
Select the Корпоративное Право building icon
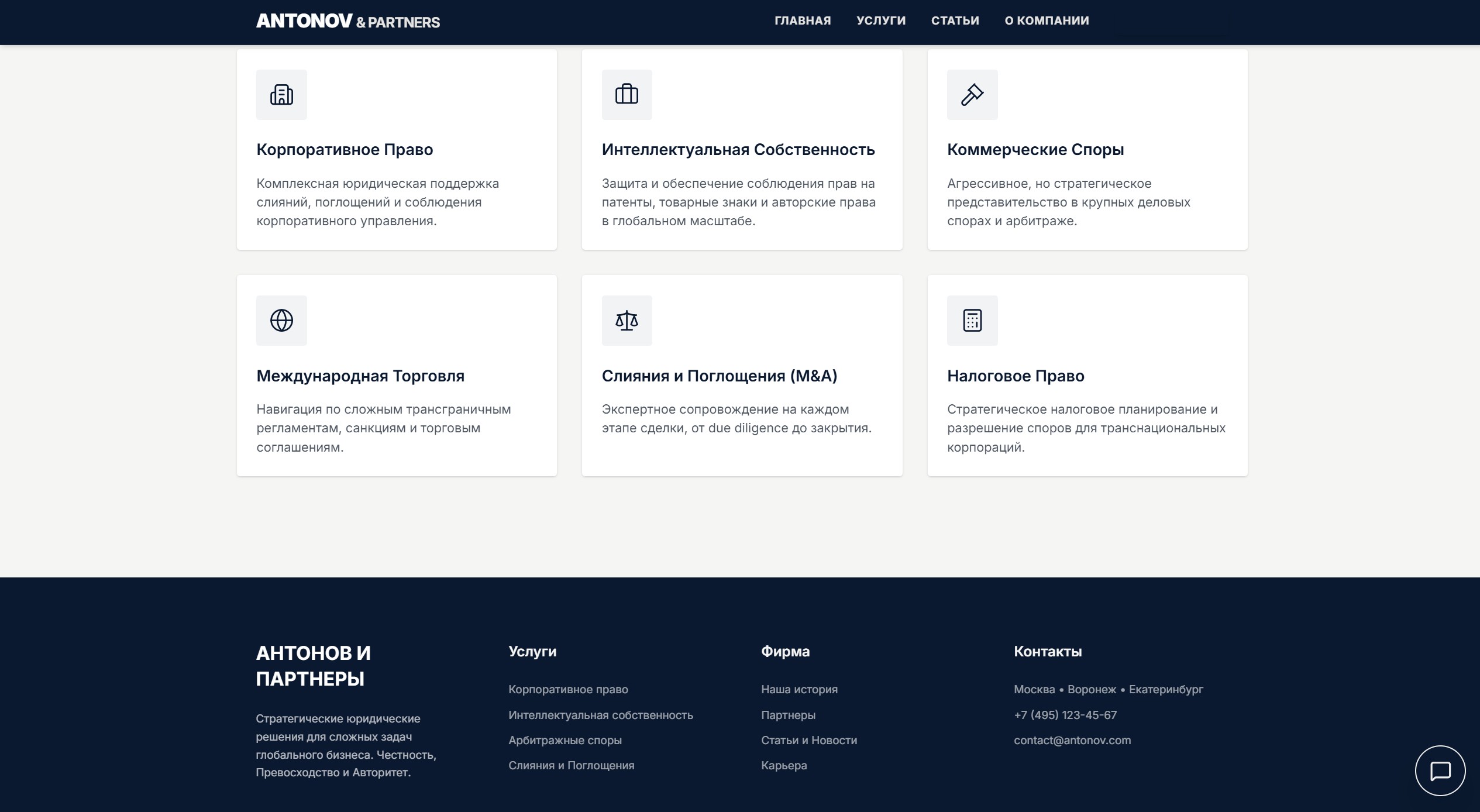click(x=281, y=94)
